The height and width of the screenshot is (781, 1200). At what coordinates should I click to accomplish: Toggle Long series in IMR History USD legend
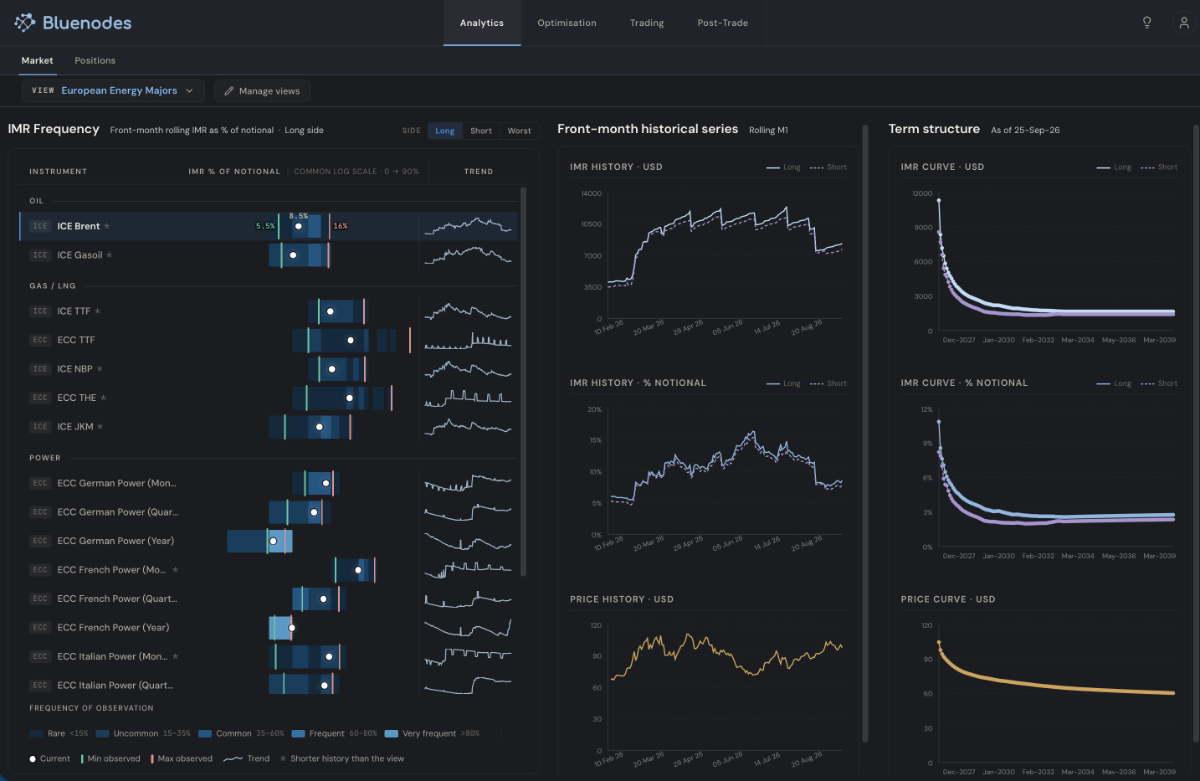coord(783,167)
